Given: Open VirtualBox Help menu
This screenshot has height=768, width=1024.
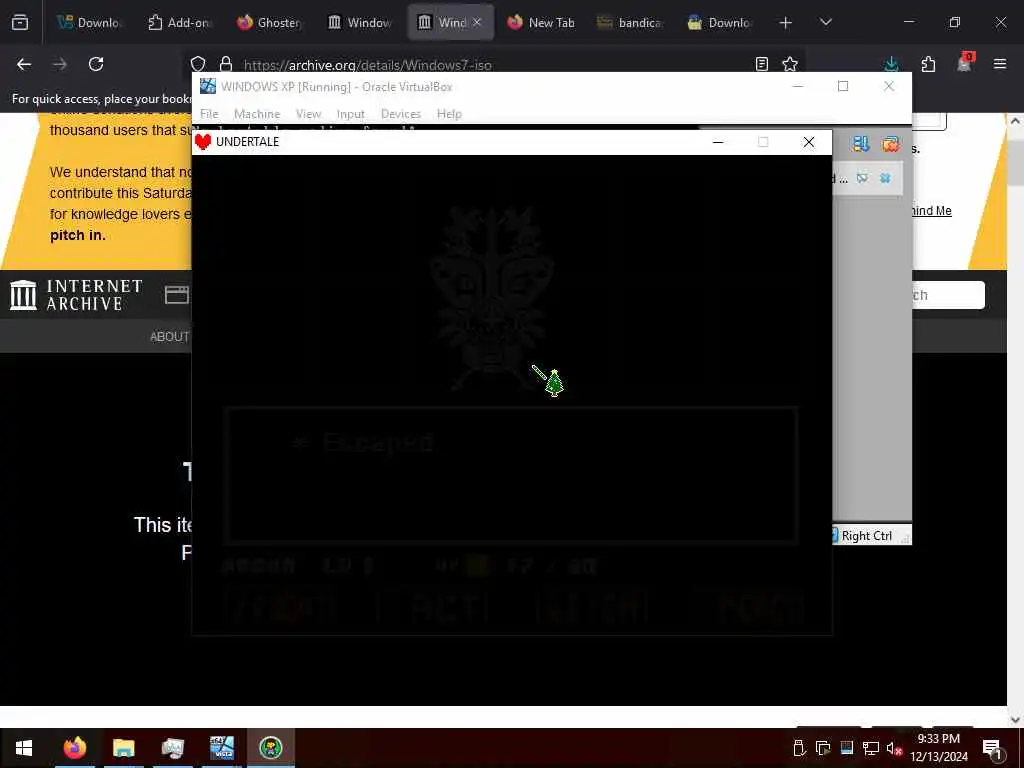Looking at the screenshot, I should [449, 114].
